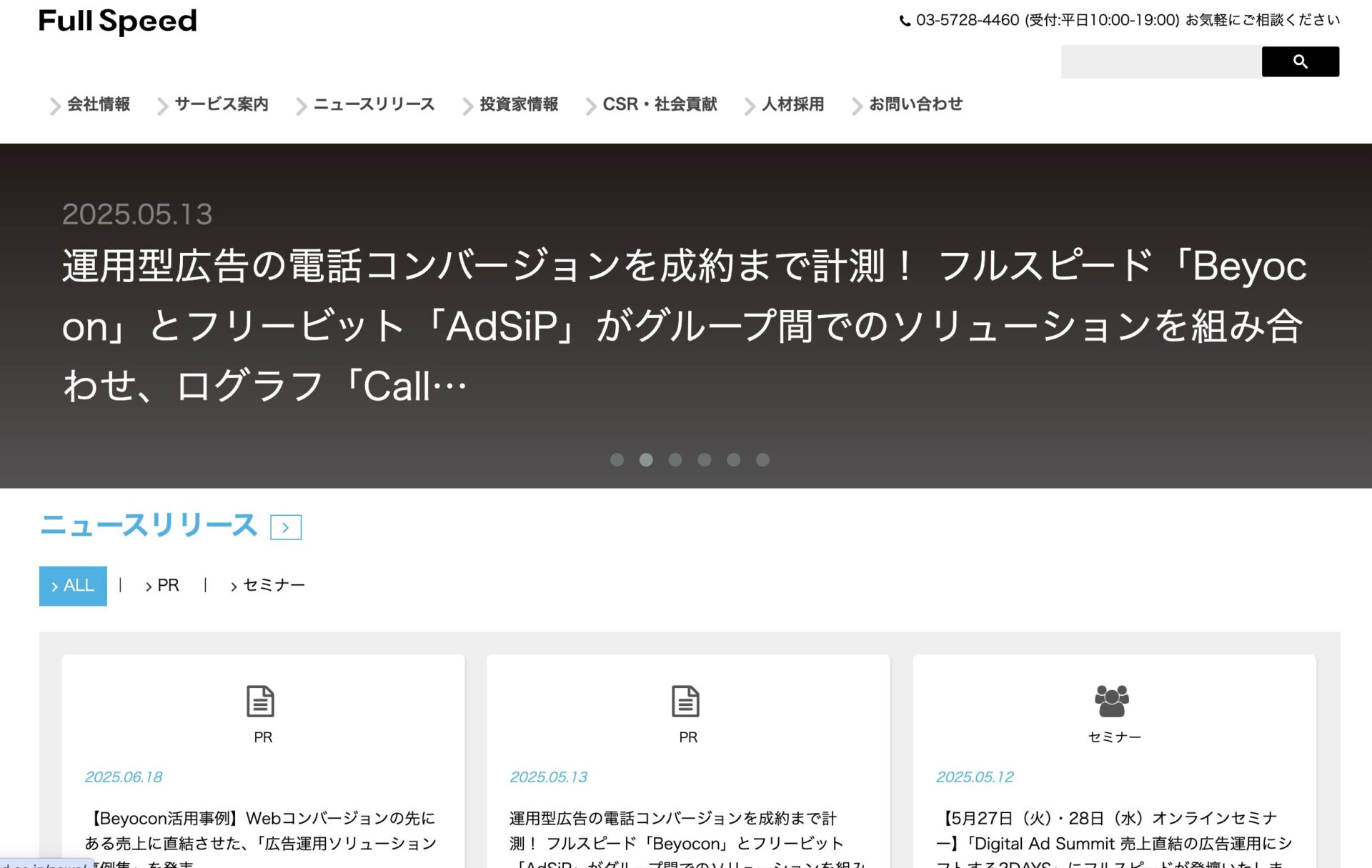Select the second active carousel dot
The height and width of the screenshot is (868, 1372).
coord(646,460)
